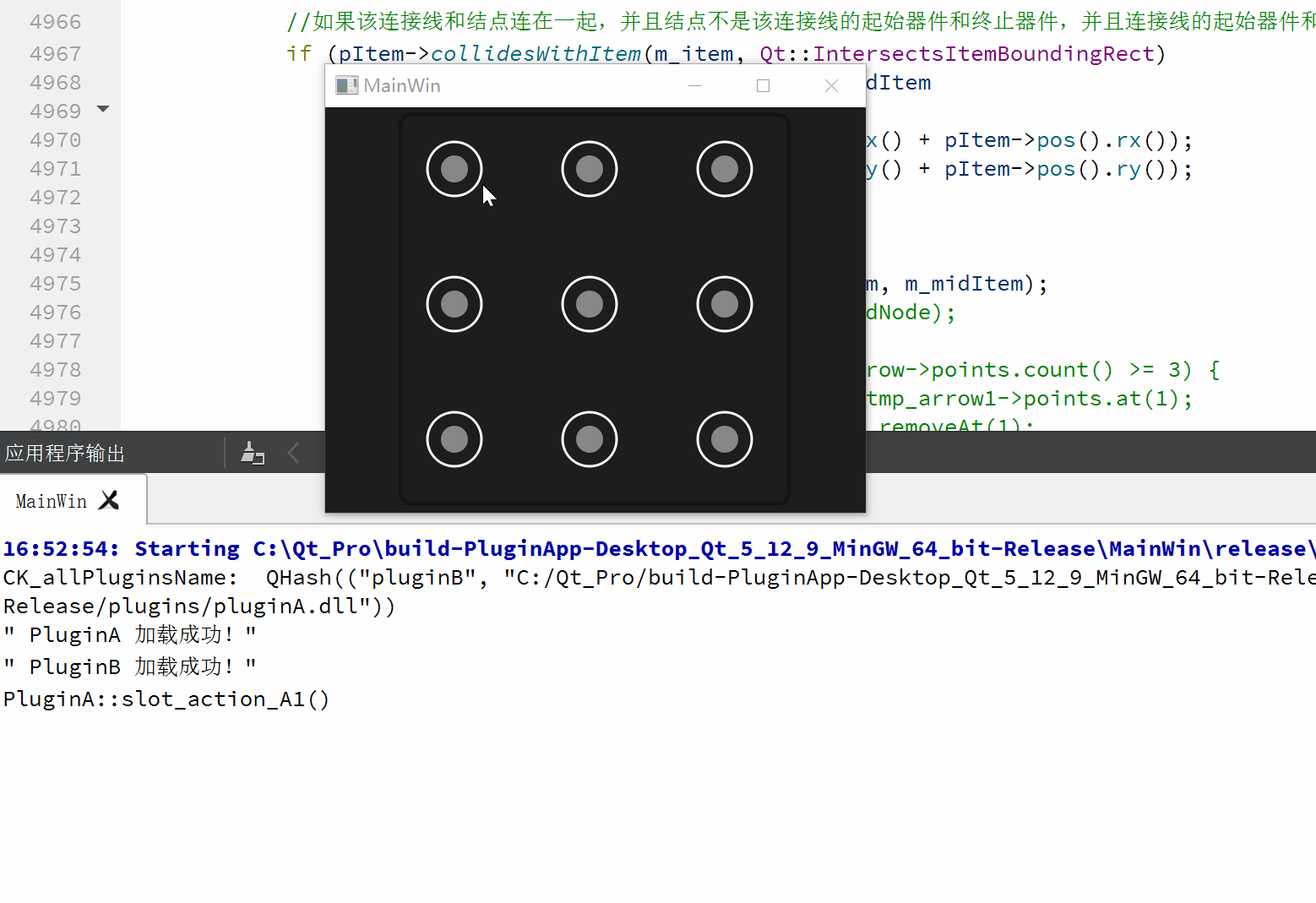Click the bottom-middle circle node in MainWin
Screen dimensions: 1316x903
(590, 439)
